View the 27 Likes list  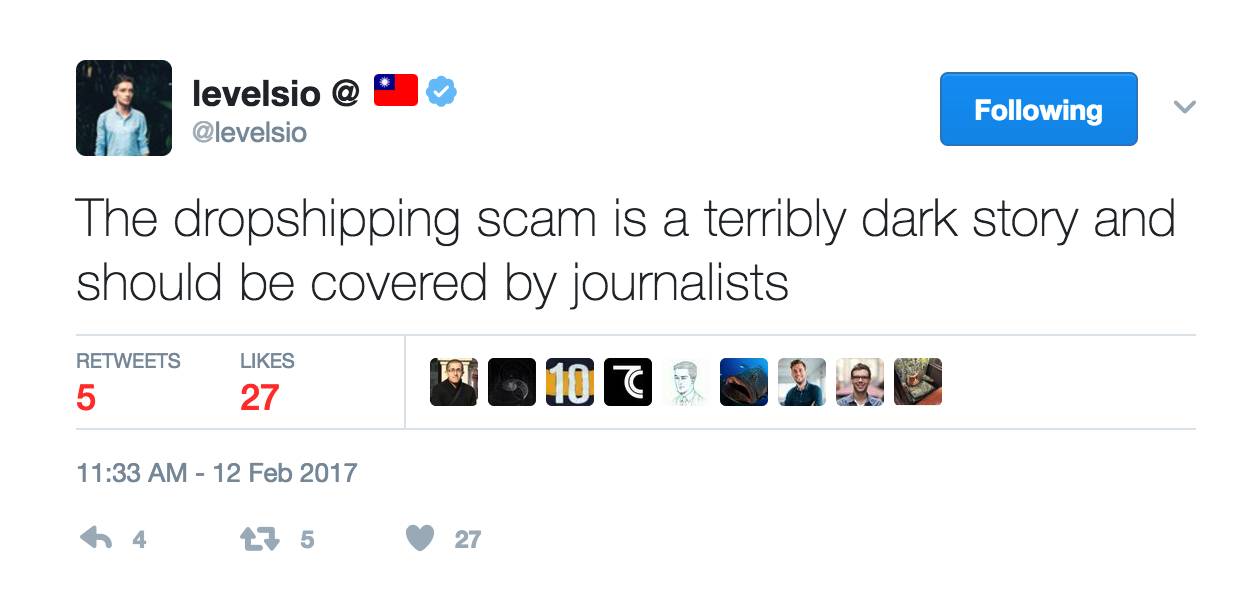point(267,384)
